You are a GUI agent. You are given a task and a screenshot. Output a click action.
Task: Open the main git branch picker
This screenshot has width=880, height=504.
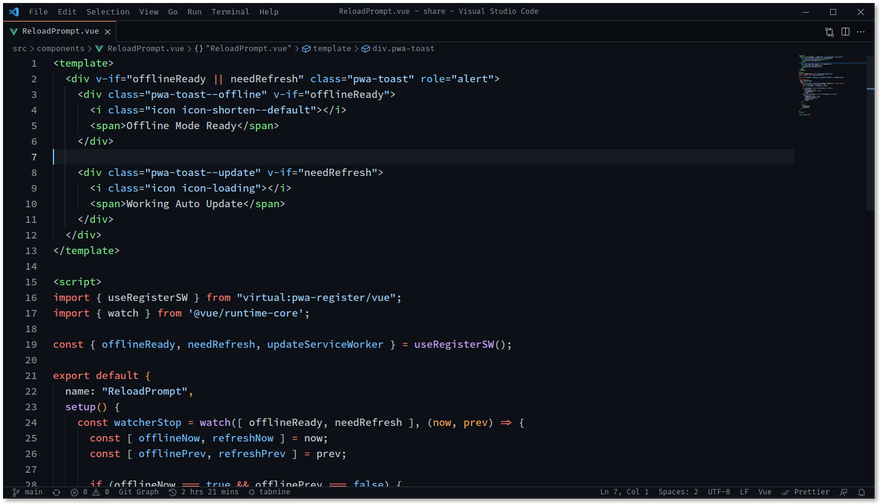pyautogui.click(x=28, y=492)
